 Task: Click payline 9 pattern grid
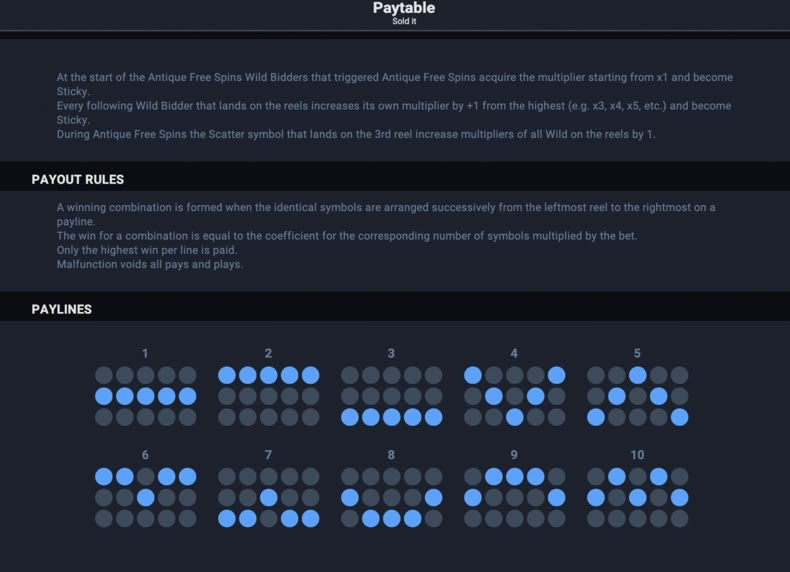tap(514, 497)
